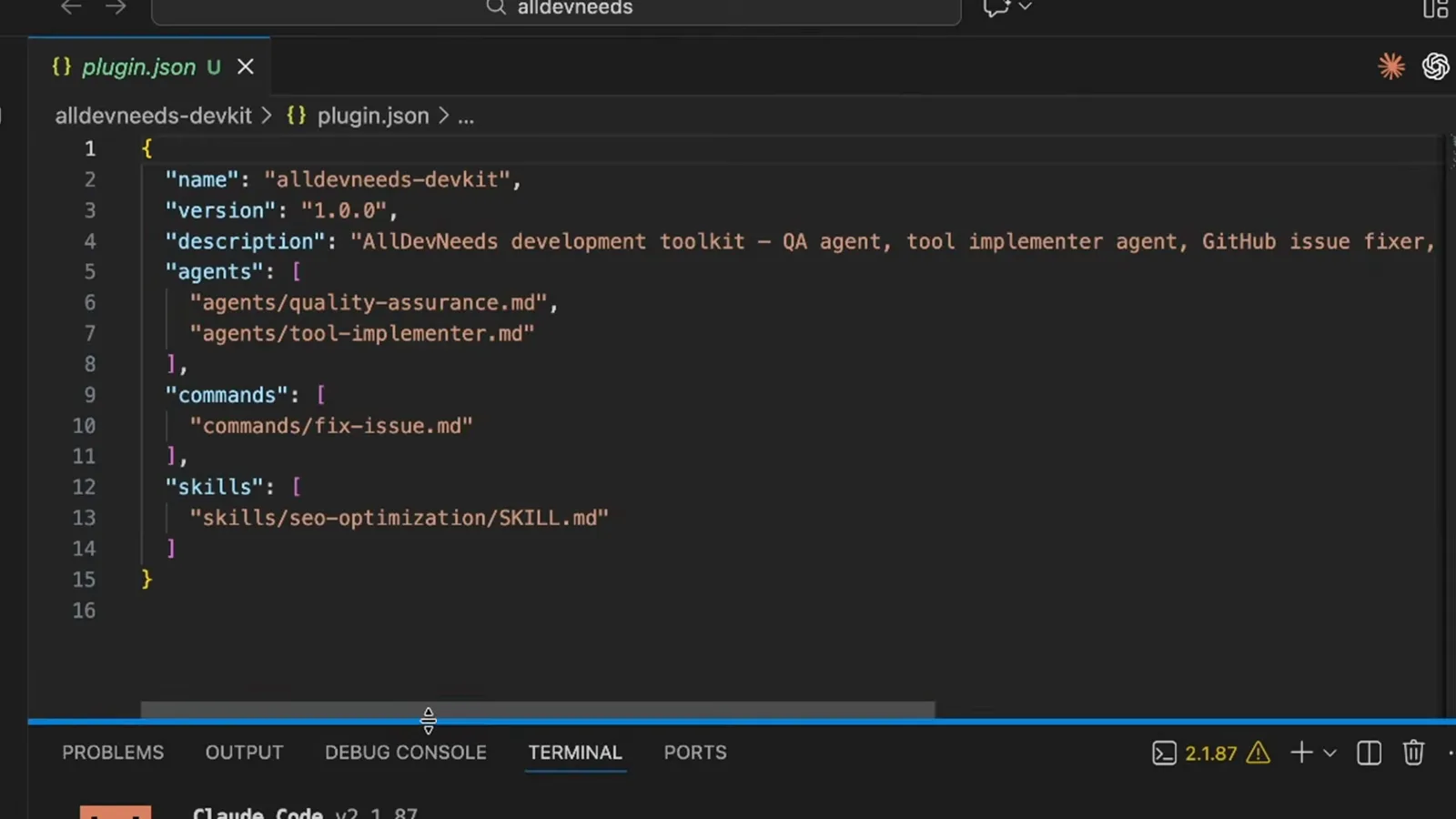Switch to the PROBLEMS panel tab

[x=113, y=753]
